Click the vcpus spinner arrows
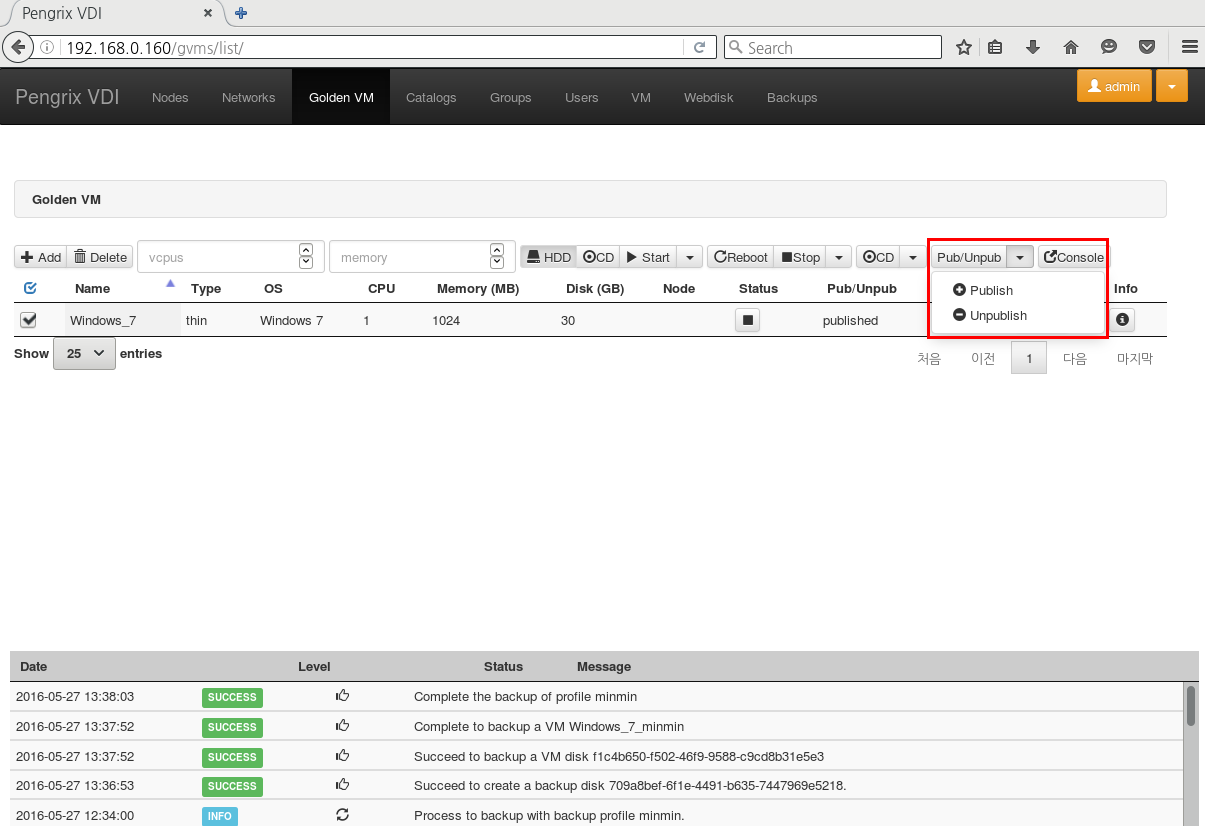1205x826 pixels. (x=306, y=256)
